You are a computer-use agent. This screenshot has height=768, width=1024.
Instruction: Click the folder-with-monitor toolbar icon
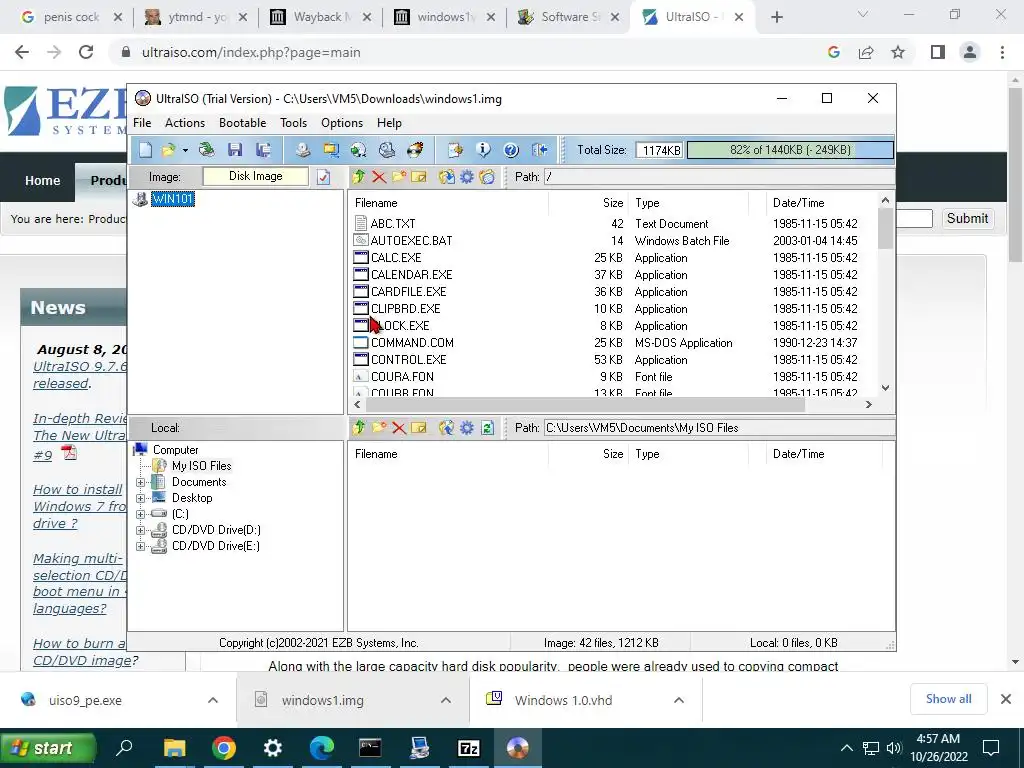(331, 150)
